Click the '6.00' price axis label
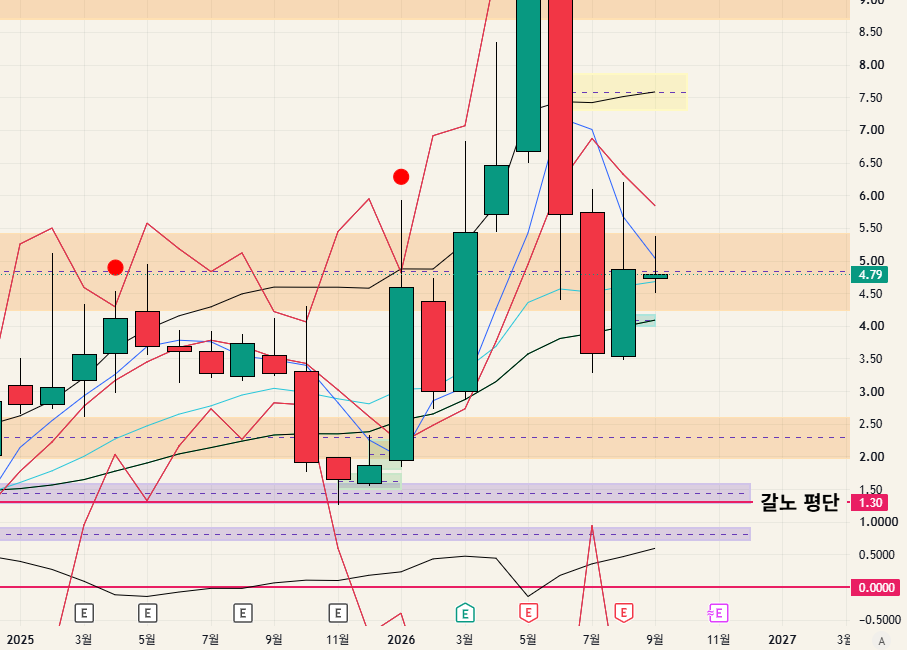 [x=871, y=196]
